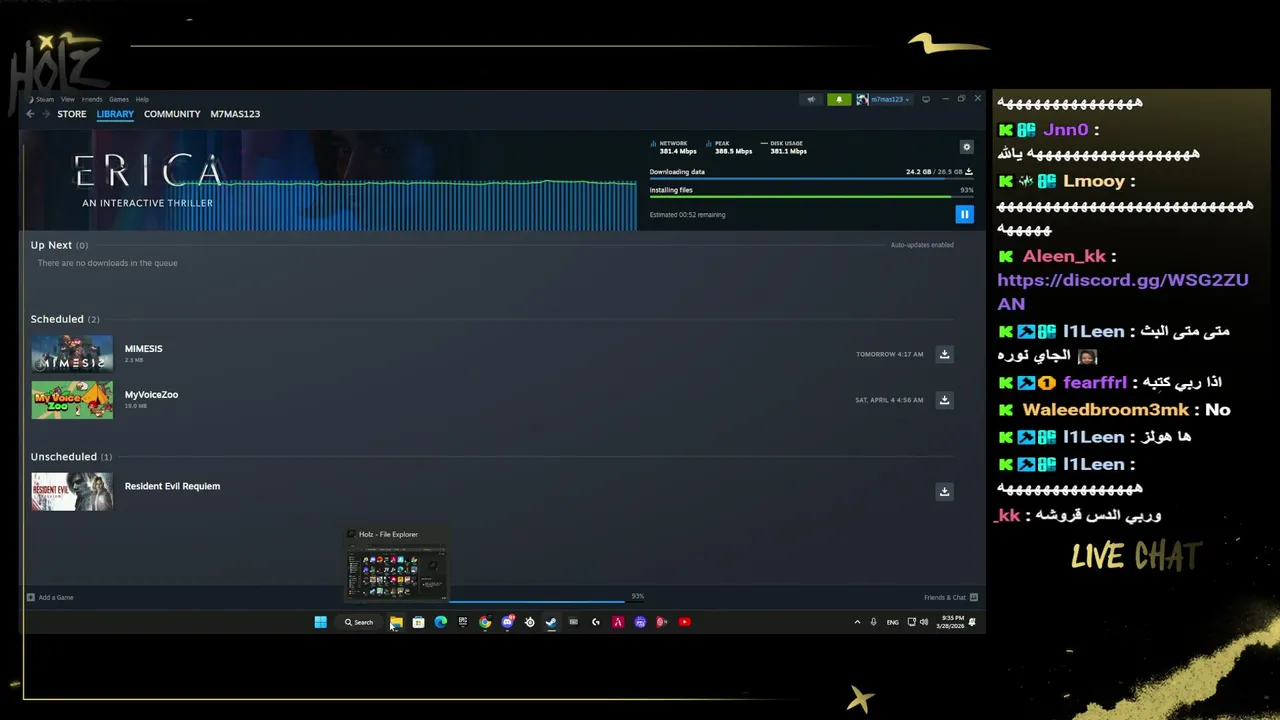Select the MIMESIS title text
Screen dimensions: 1280x720
[143, 349]
